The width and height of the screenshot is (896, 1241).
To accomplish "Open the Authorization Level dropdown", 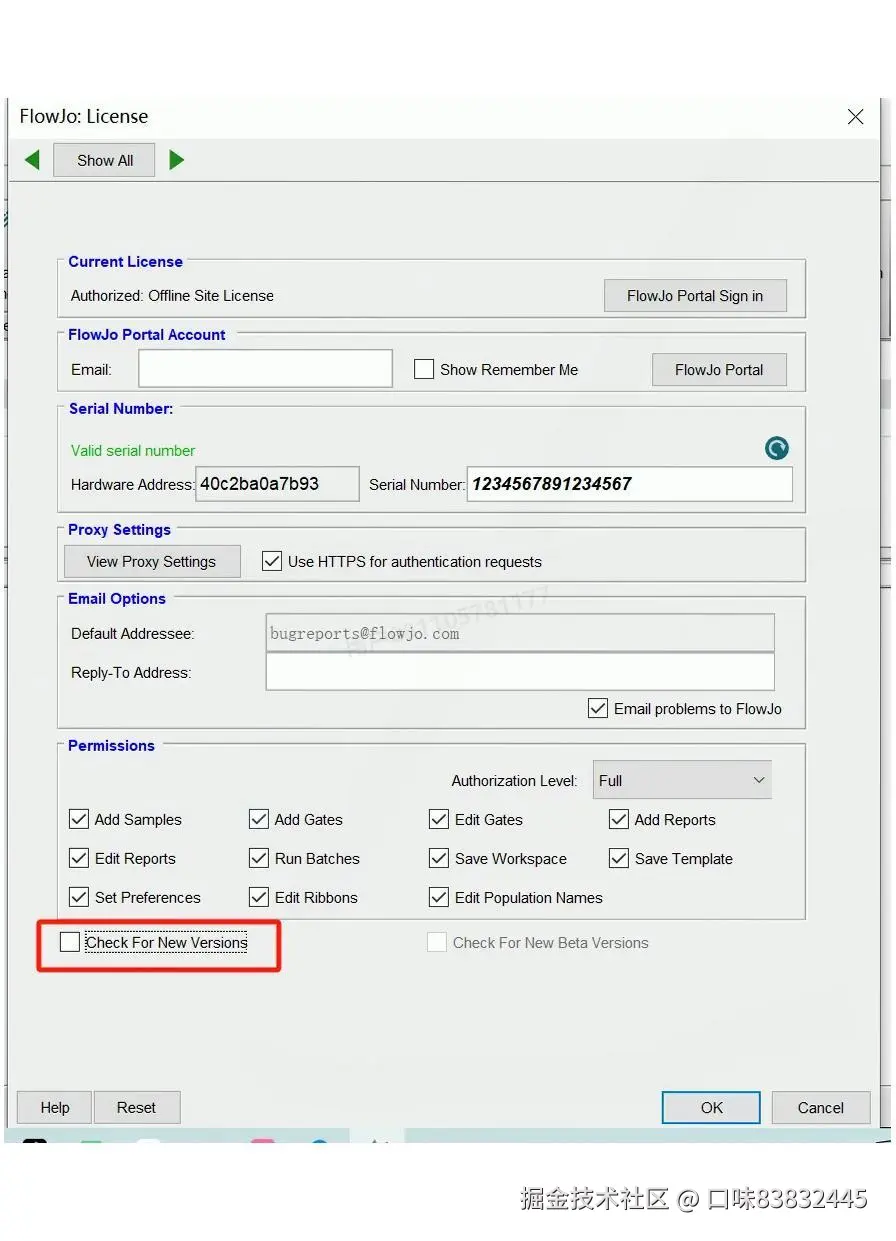I will (x=682, y=781).
